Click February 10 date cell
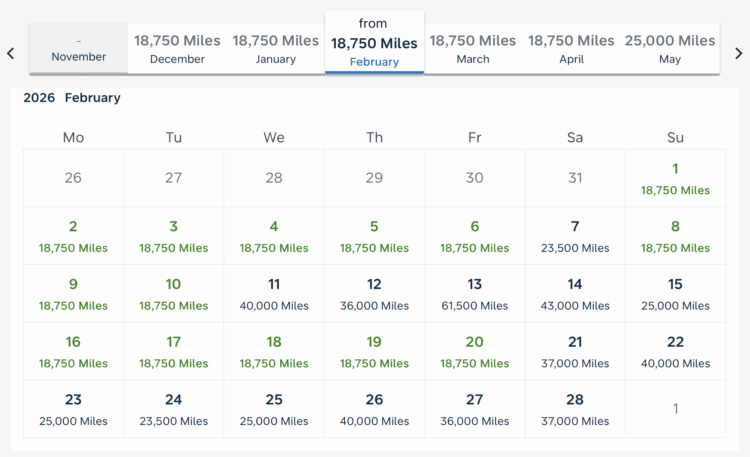 point(174,294)
